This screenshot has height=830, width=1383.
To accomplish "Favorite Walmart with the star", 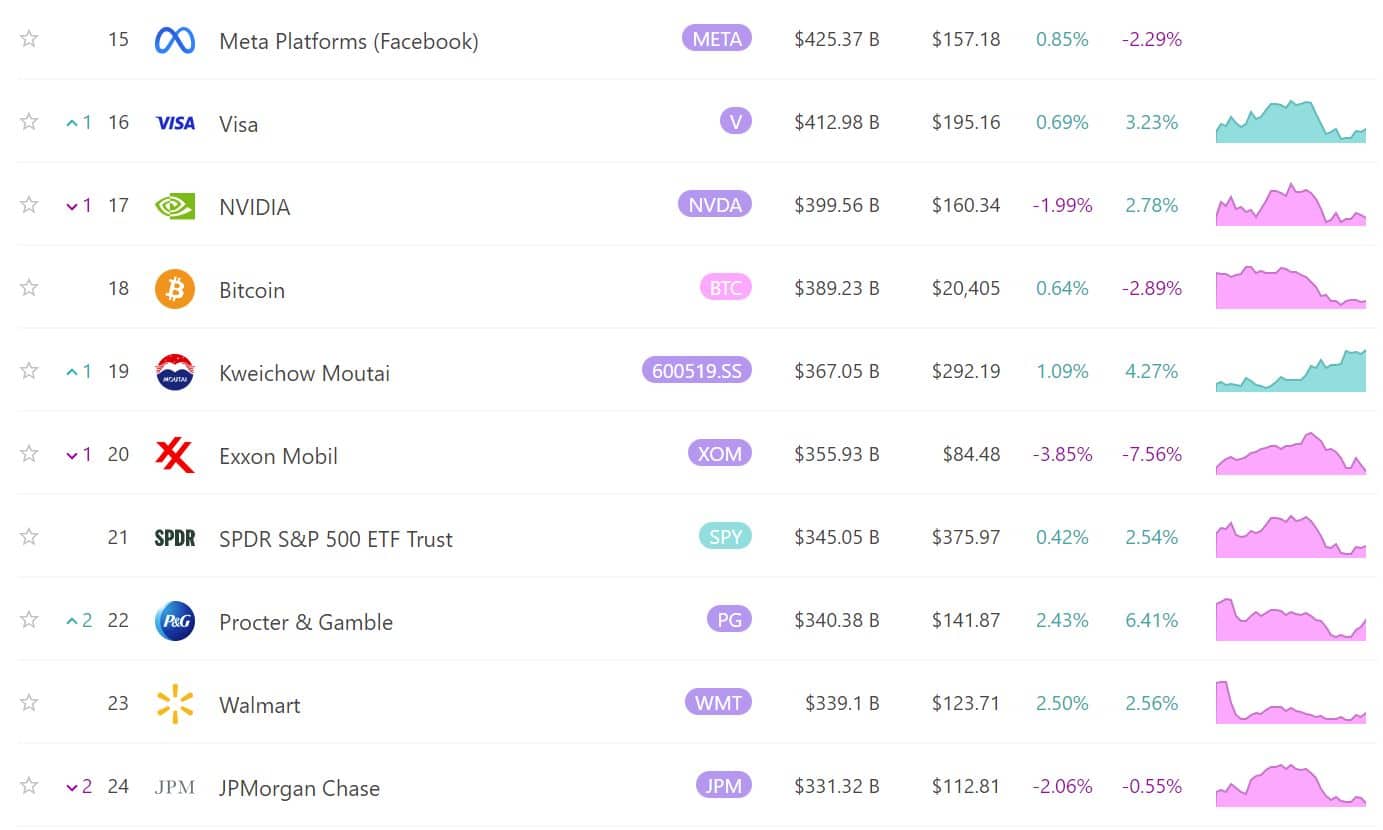I will pyautogui.click(x=29, y=703).
